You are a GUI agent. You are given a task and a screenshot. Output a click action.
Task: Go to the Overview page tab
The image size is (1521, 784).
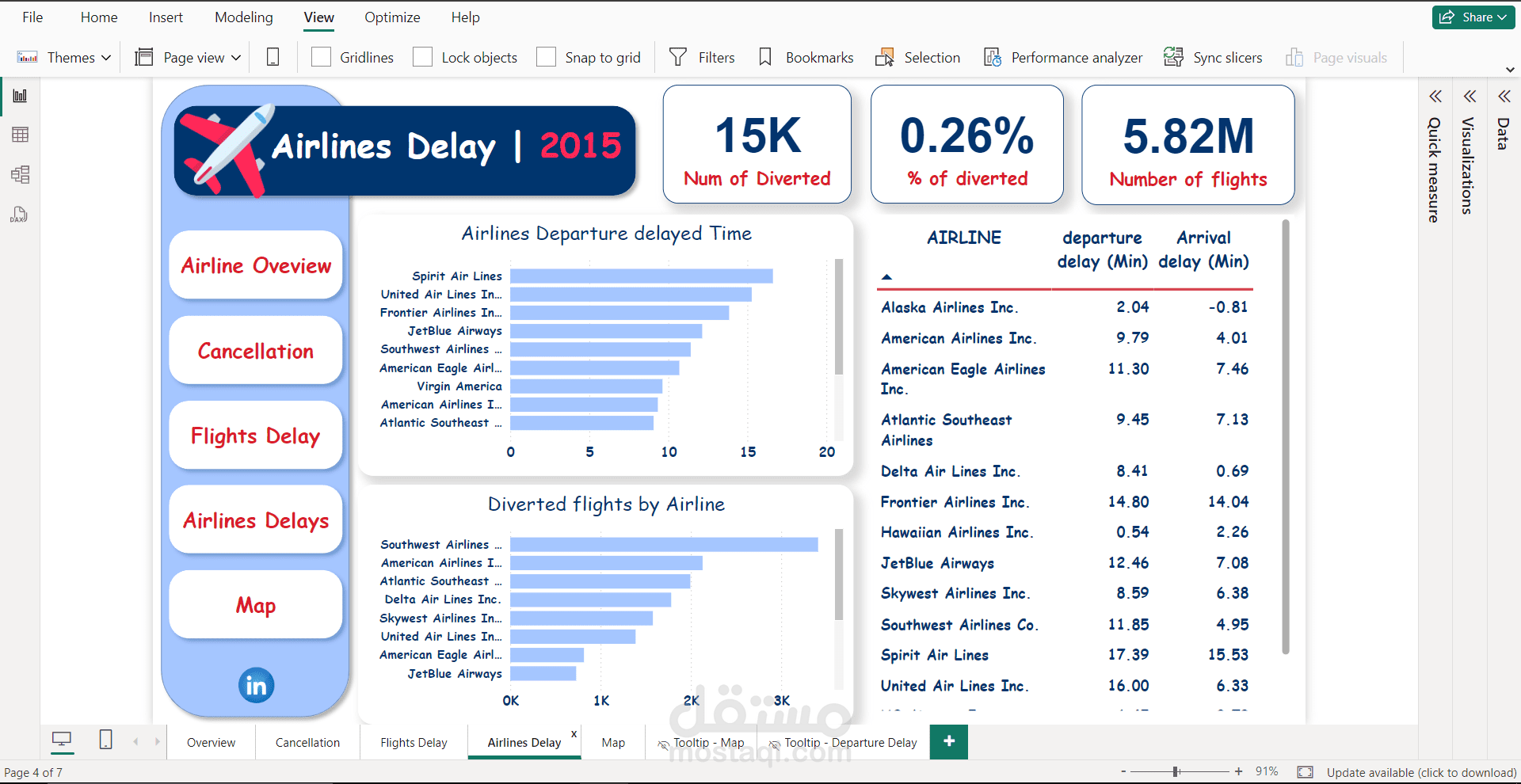tap(211, 743)
